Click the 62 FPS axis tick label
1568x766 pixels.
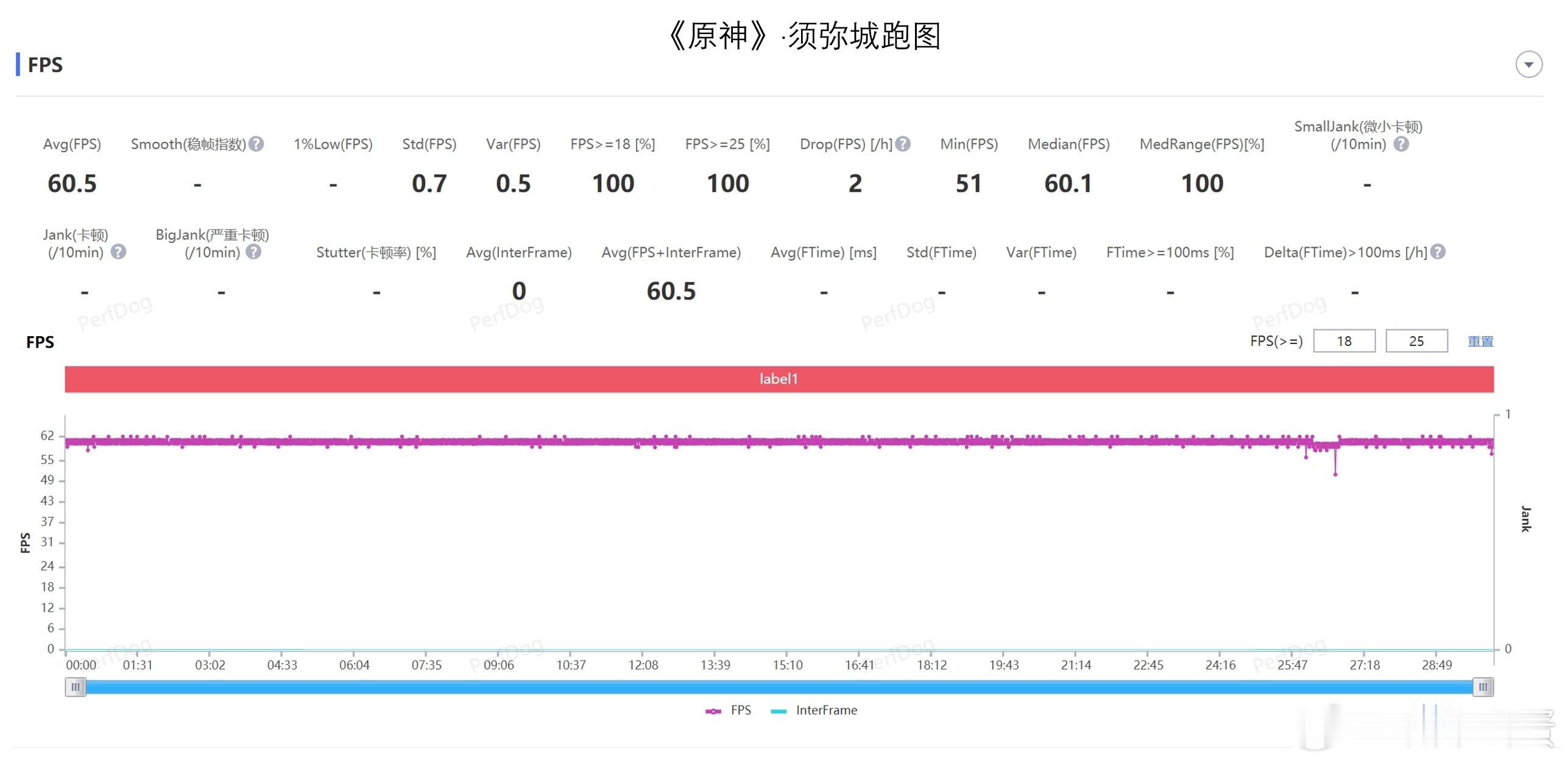click(48, 435)
